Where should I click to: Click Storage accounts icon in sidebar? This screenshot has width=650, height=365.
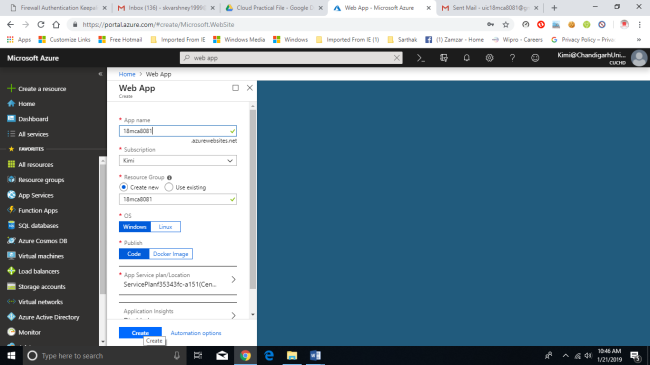click(x=11, y=286)
